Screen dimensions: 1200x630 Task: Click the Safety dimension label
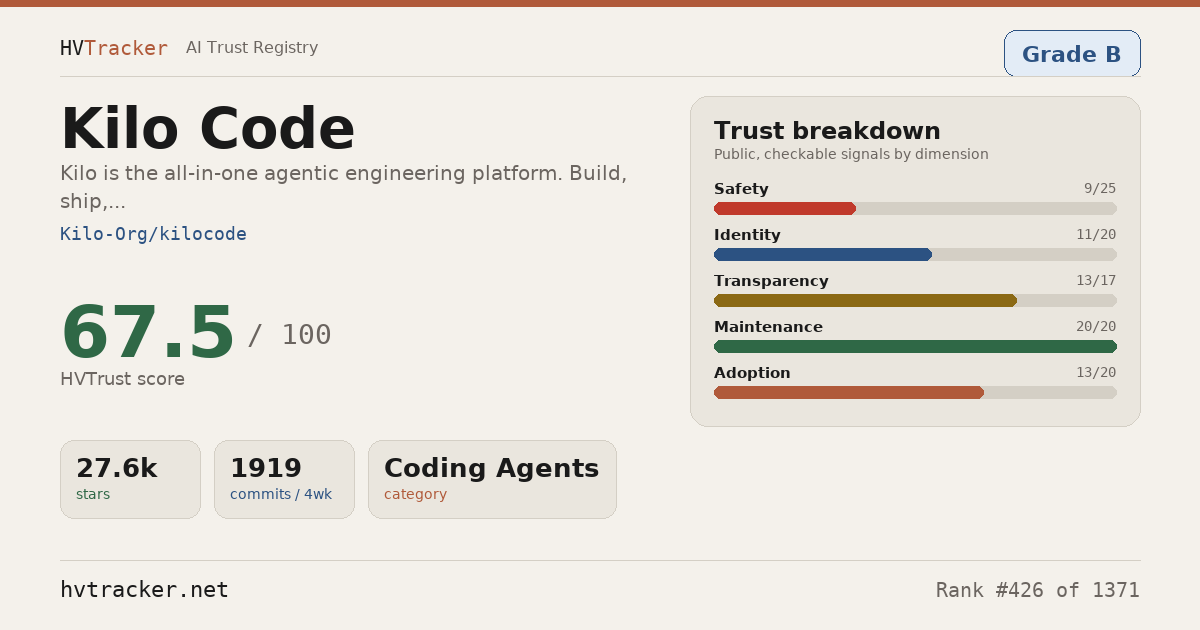[x=741, y=189]
